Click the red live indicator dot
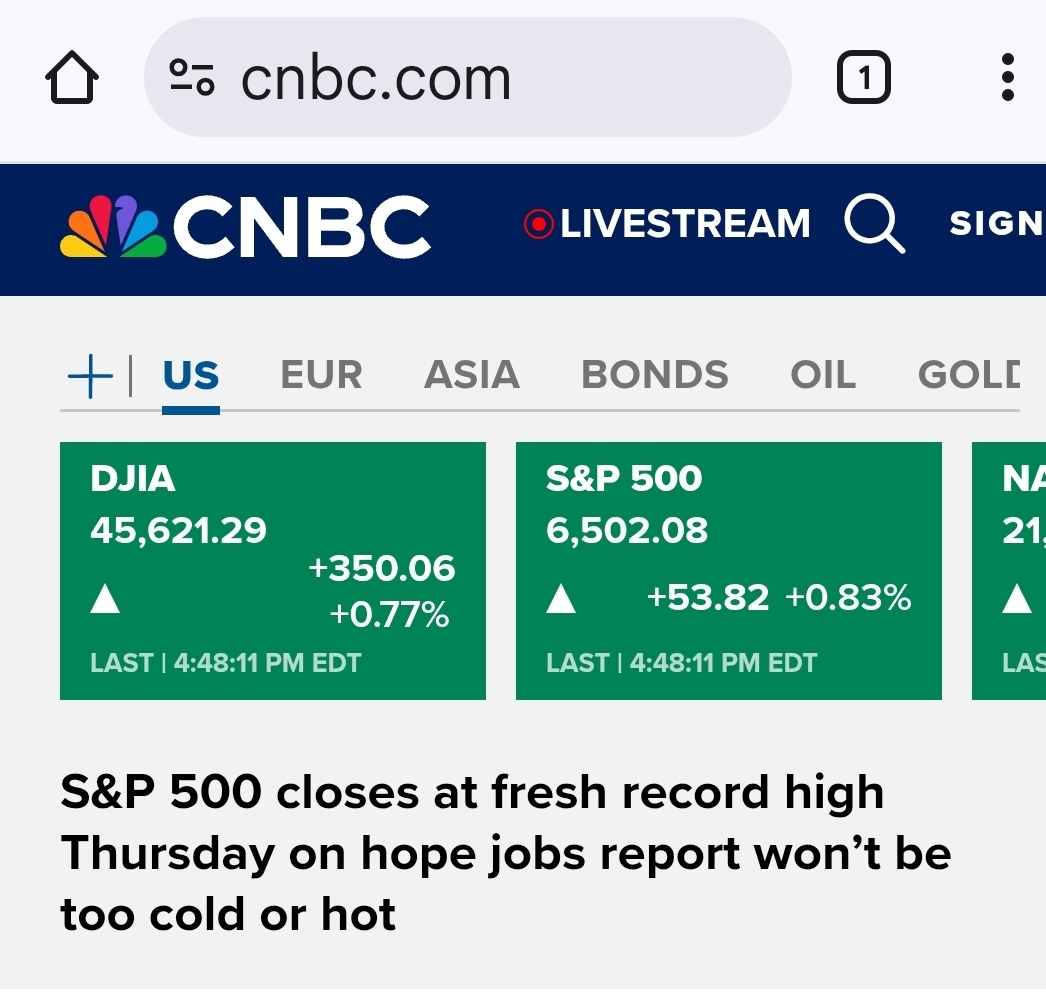1046x1007 pixels. (x=539, y=224)
